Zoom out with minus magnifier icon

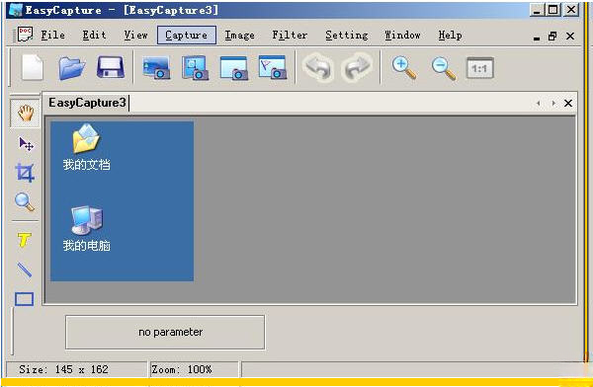click(x=444, y=68)
